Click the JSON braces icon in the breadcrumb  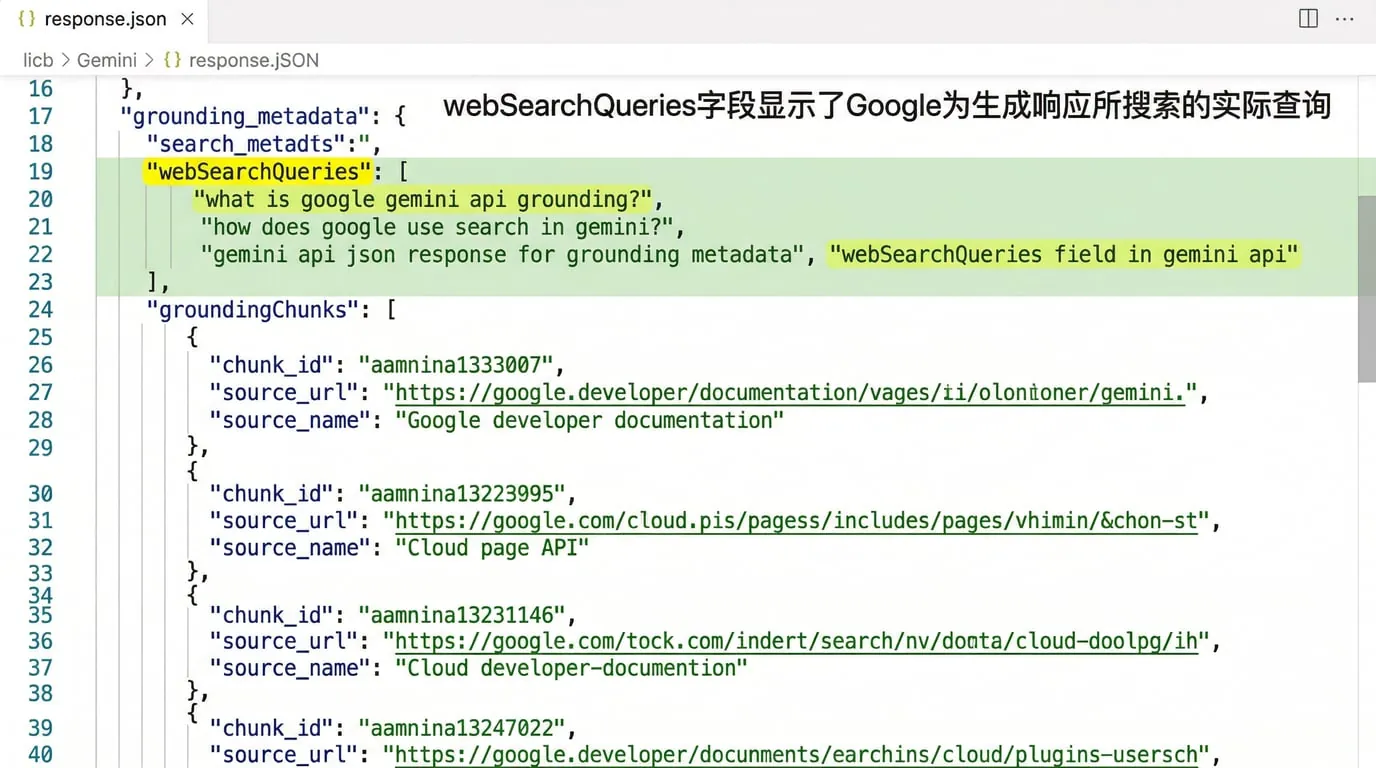pos(172,60)
